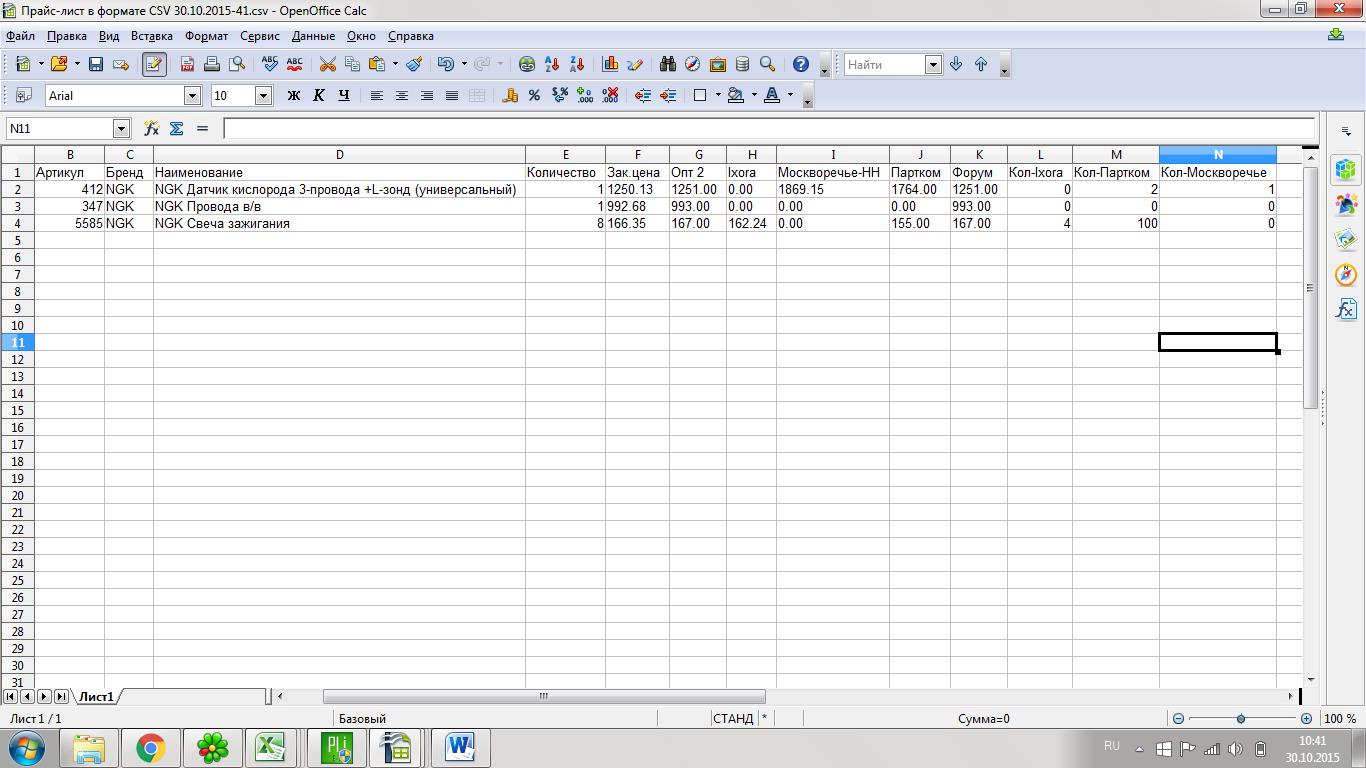Sort the data descending Z to A

[x=577, y=64]
